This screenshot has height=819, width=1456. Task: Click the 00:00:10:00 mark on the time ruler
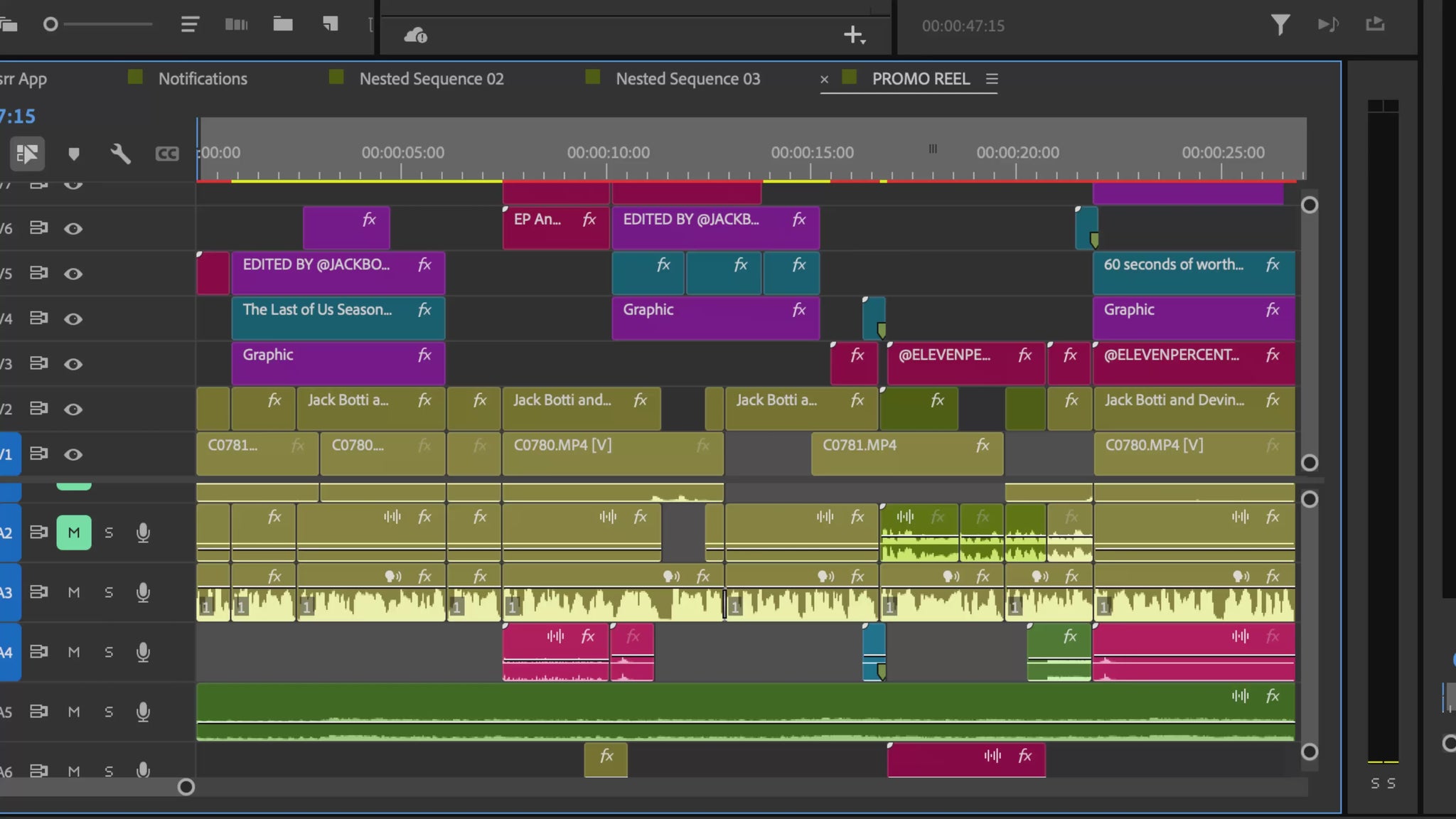(x=608, y=153)
